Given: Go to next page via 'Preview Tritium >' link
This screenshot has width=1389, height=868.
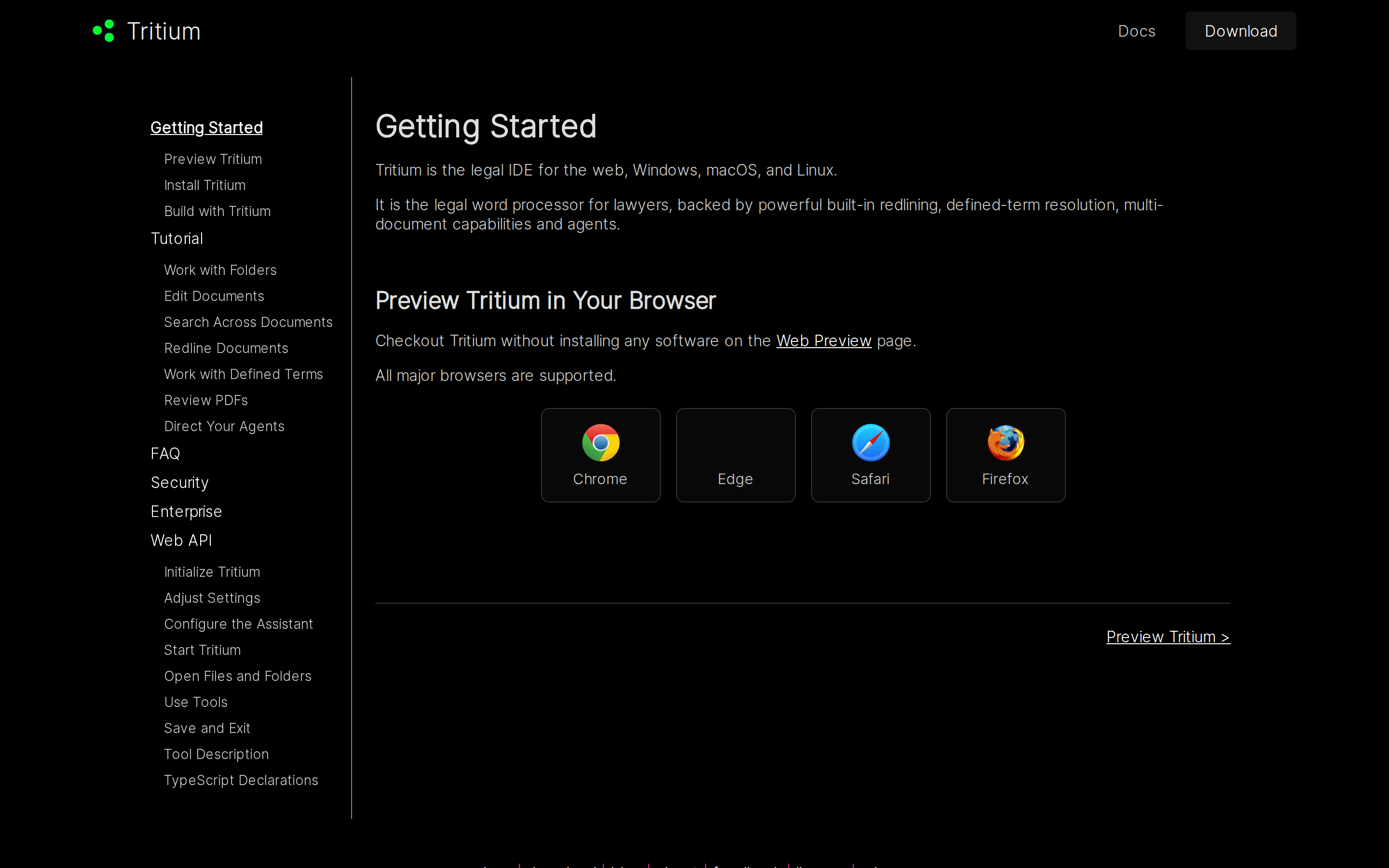Looking at the screenshot, I should coord(1168,637).
